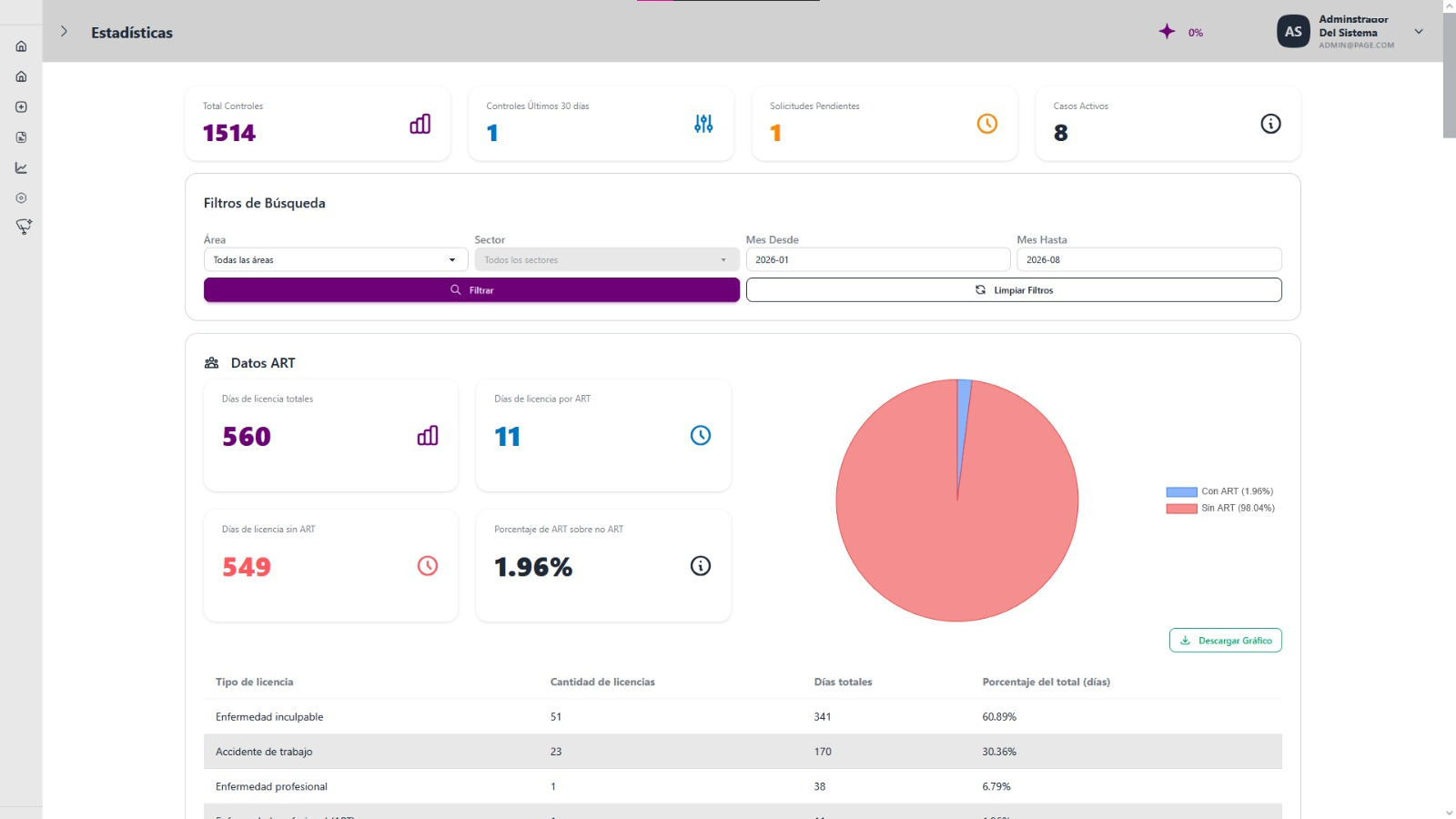The image size is (1456, 819).
Task: Click the hexagon settings icon in the sidebar
Action: 21,197
